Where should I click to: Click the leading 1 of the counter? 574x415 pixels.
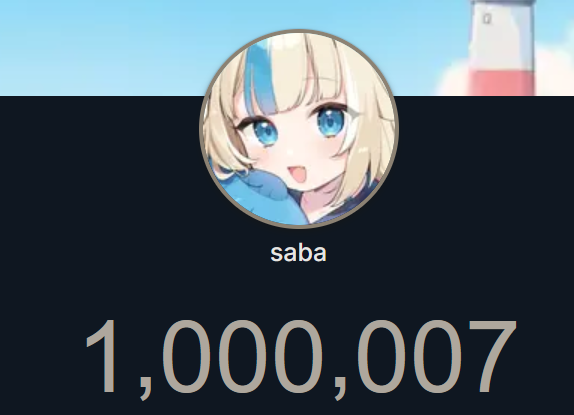(101, 356)
